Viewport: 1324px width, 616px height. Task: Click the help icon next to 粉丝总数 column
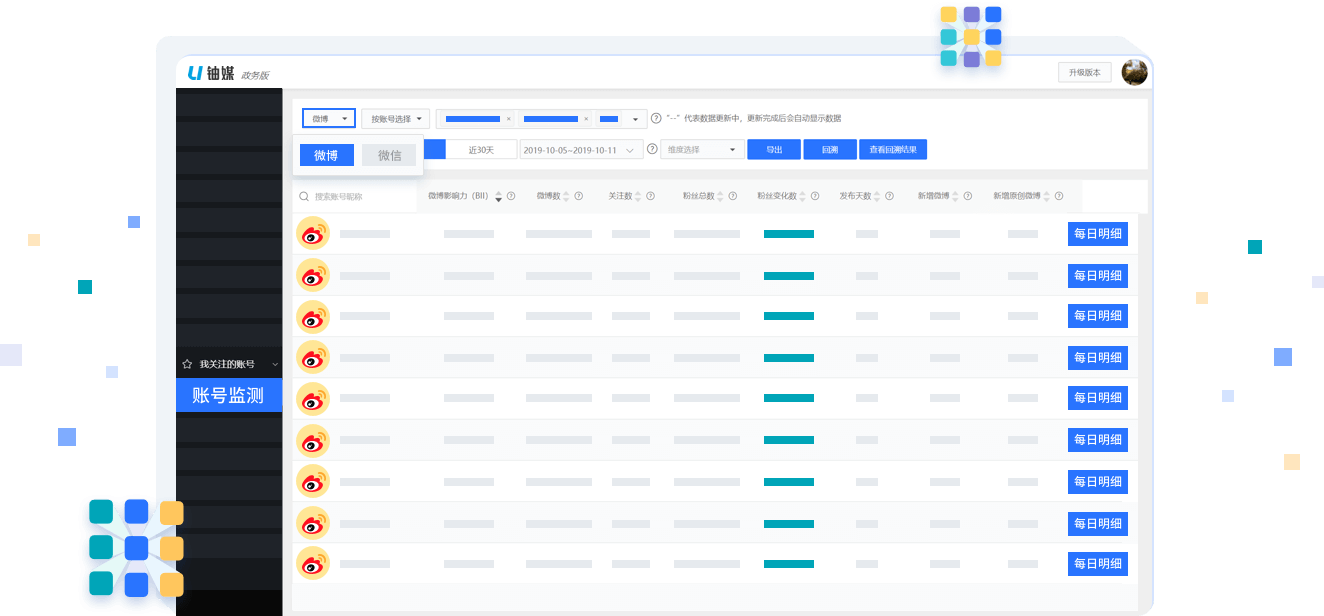click(x=733, y=196)
